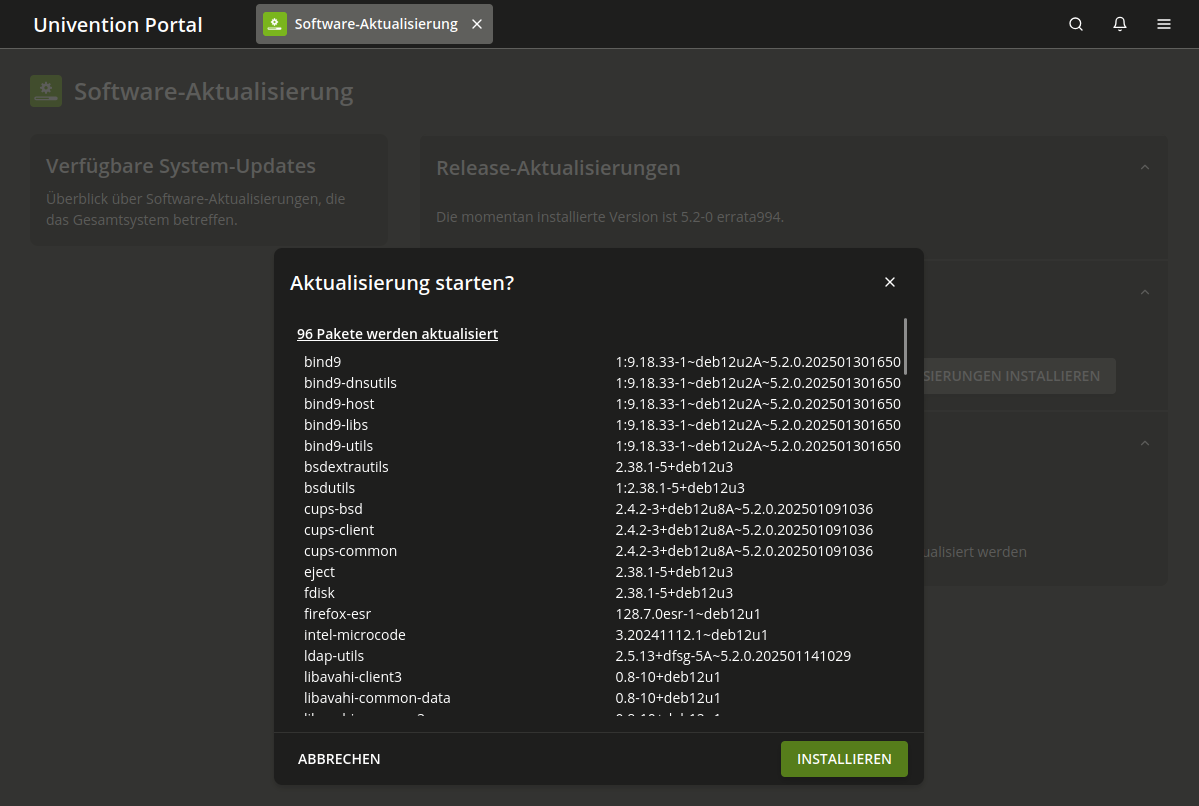Viewport: 1199px width, 806px height.
Task: Click the ABBRECHEN button
Action: click(x=339, y=758)
